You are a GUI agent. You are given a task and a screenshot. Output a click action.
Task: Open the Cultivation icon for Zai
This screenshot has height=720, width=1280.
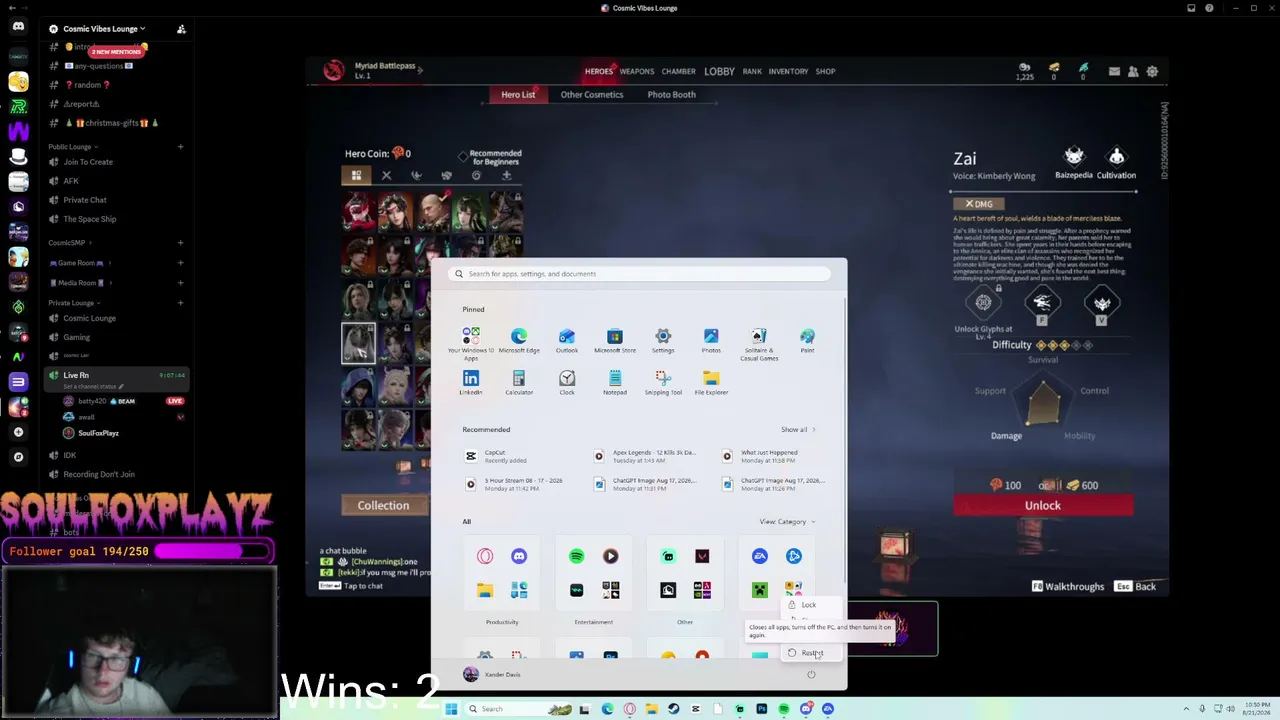coord(1116,162)
